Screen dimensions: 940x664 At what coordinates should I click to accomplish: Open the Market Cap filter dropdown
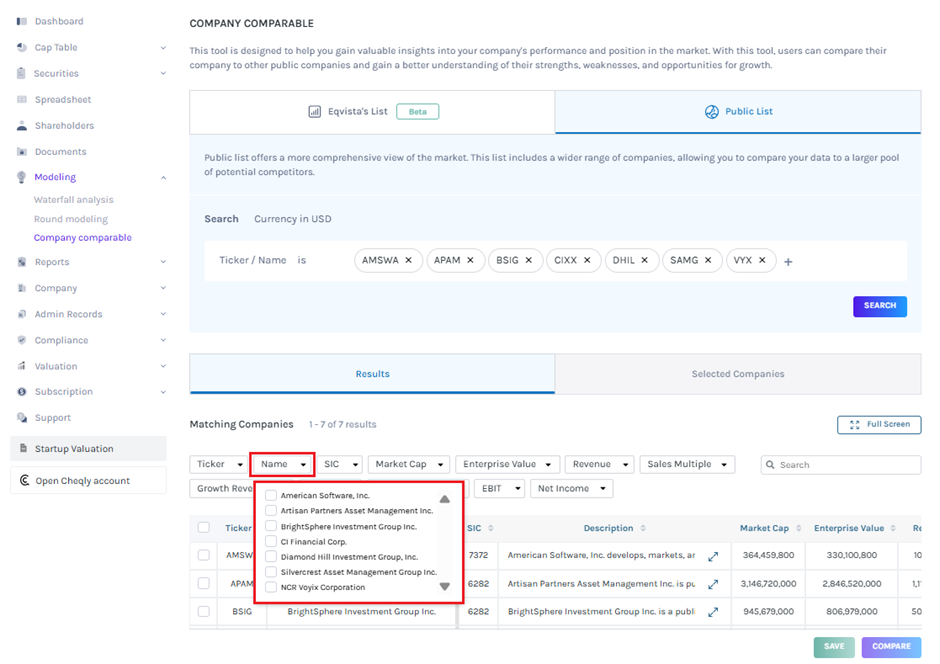click(x=408, y=464)
